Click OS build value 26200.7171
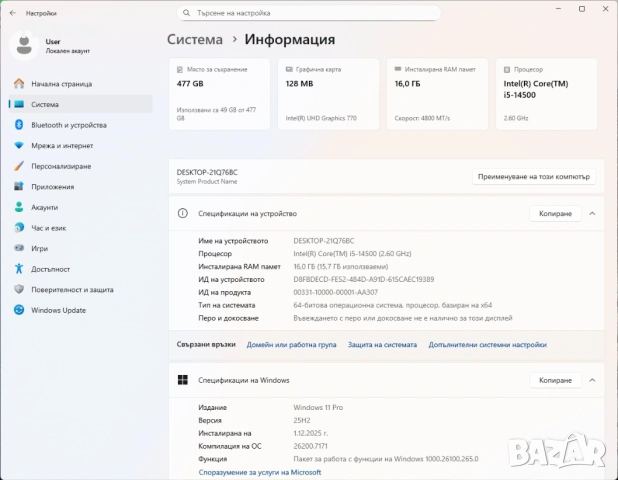Image resolution: width=618 pixels, height=480 pixels. pos(310,446)
